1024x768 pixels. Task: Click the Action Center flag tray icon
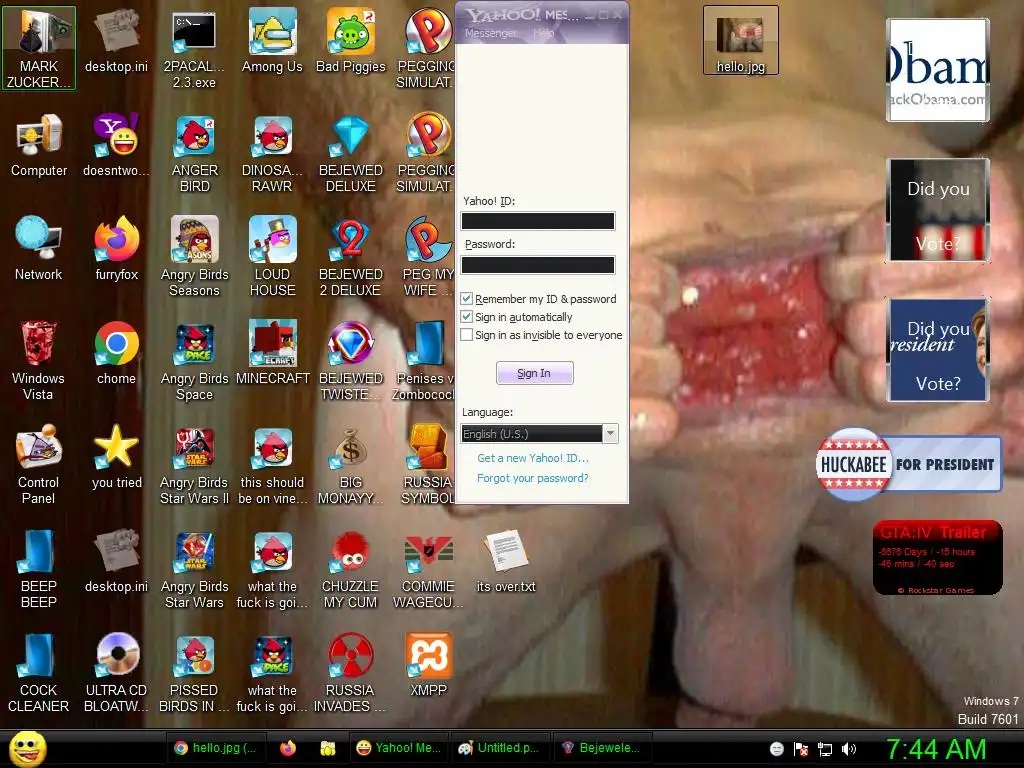pos(801,749)
